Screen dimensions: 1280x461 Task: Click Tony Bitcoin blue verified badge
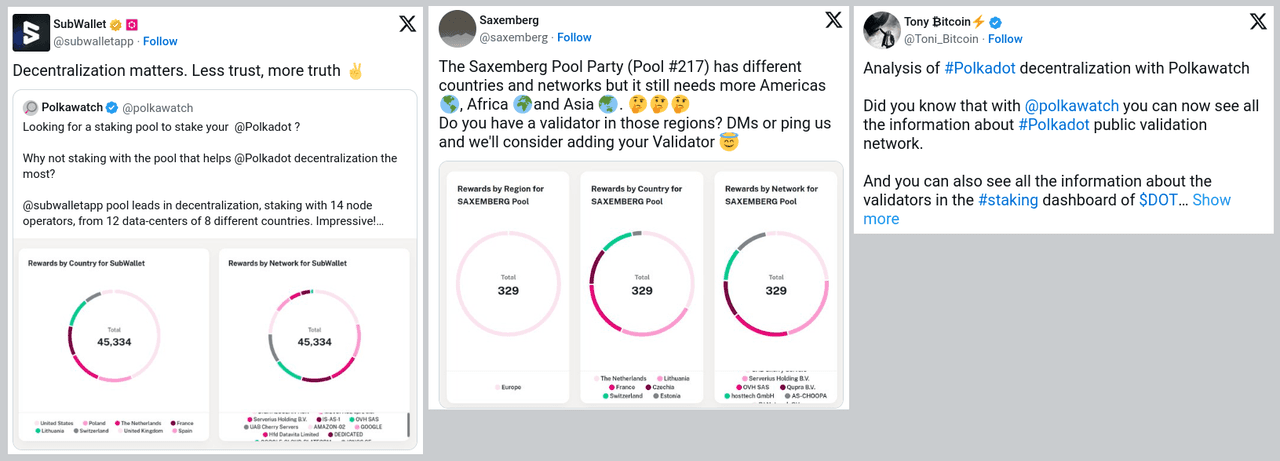coord(996,22)
